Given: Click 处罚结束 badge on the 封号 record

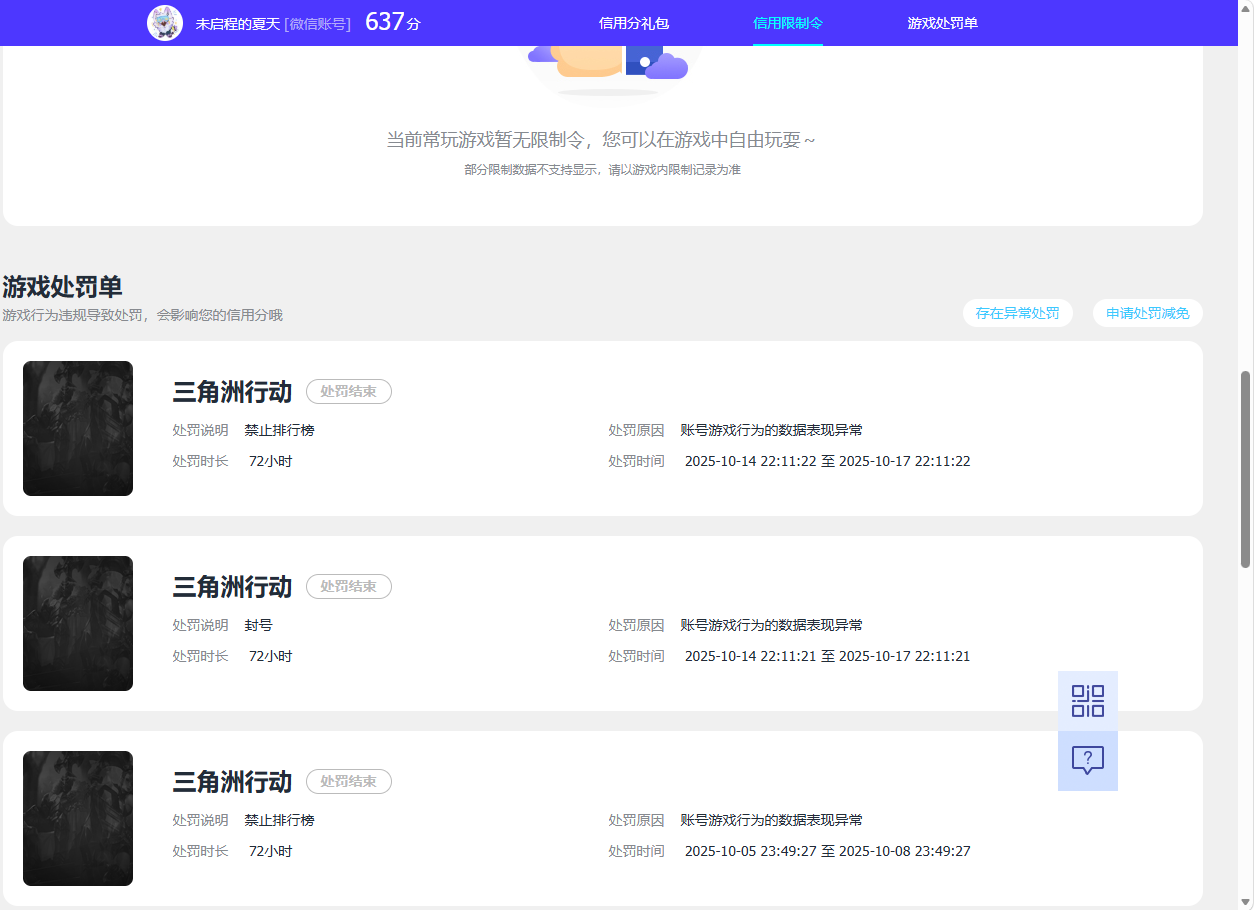Looking at the screenshot, I should (349, 587).
